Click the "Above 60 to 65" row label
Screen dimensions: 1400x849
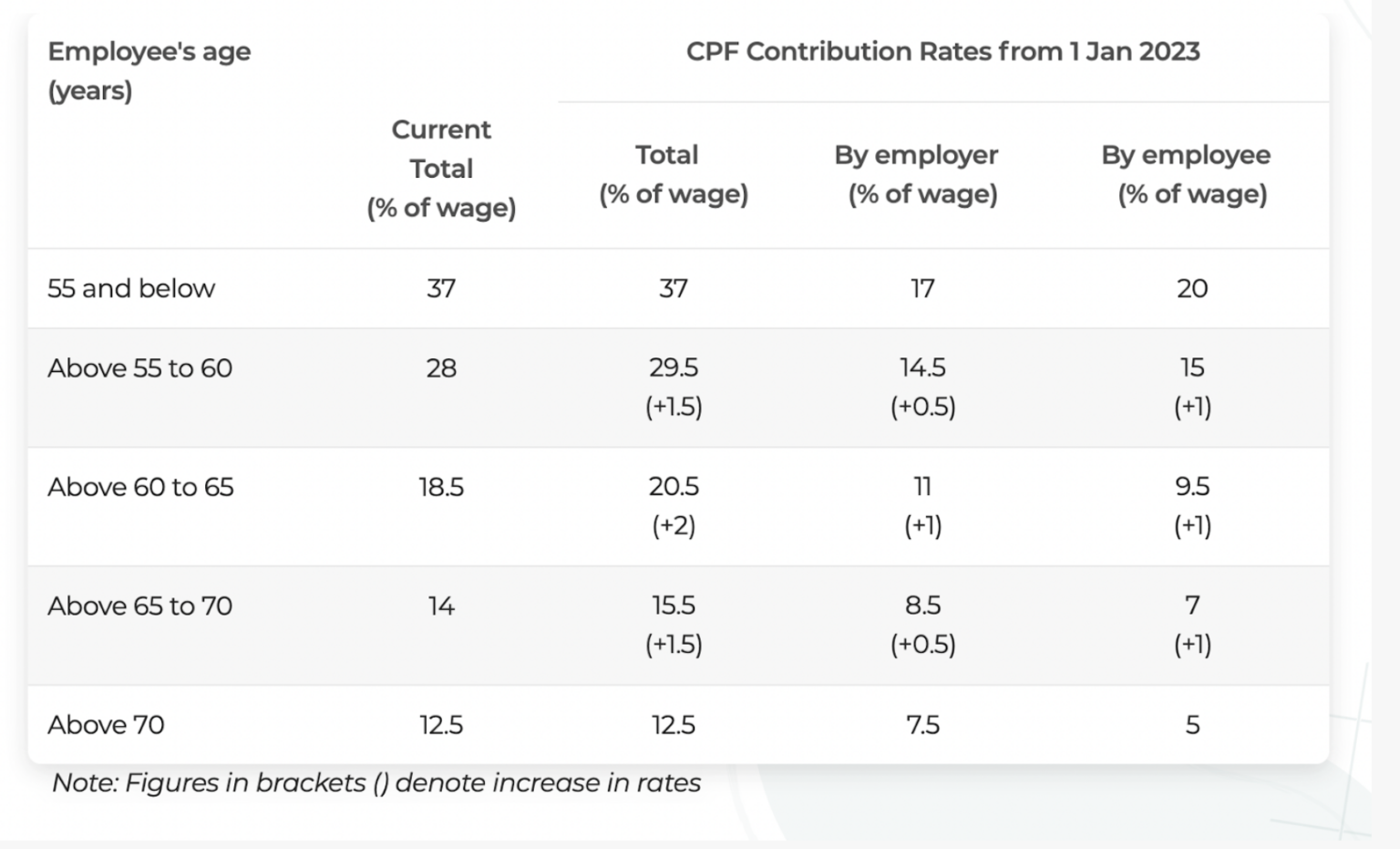click(140, 487)
